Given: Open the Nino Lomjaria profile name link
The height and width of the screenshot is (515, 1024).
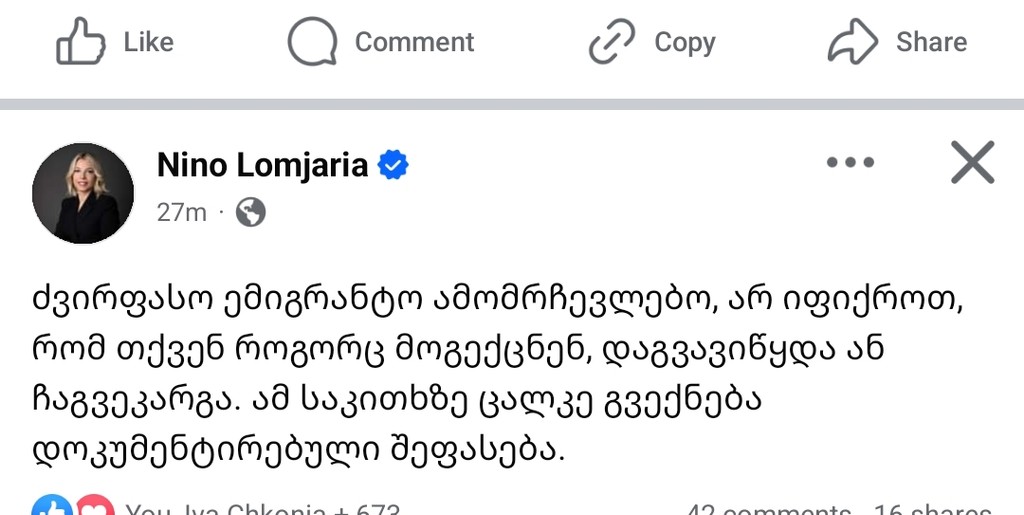Looking at the screenshot, I should click(x=263, y=165).
